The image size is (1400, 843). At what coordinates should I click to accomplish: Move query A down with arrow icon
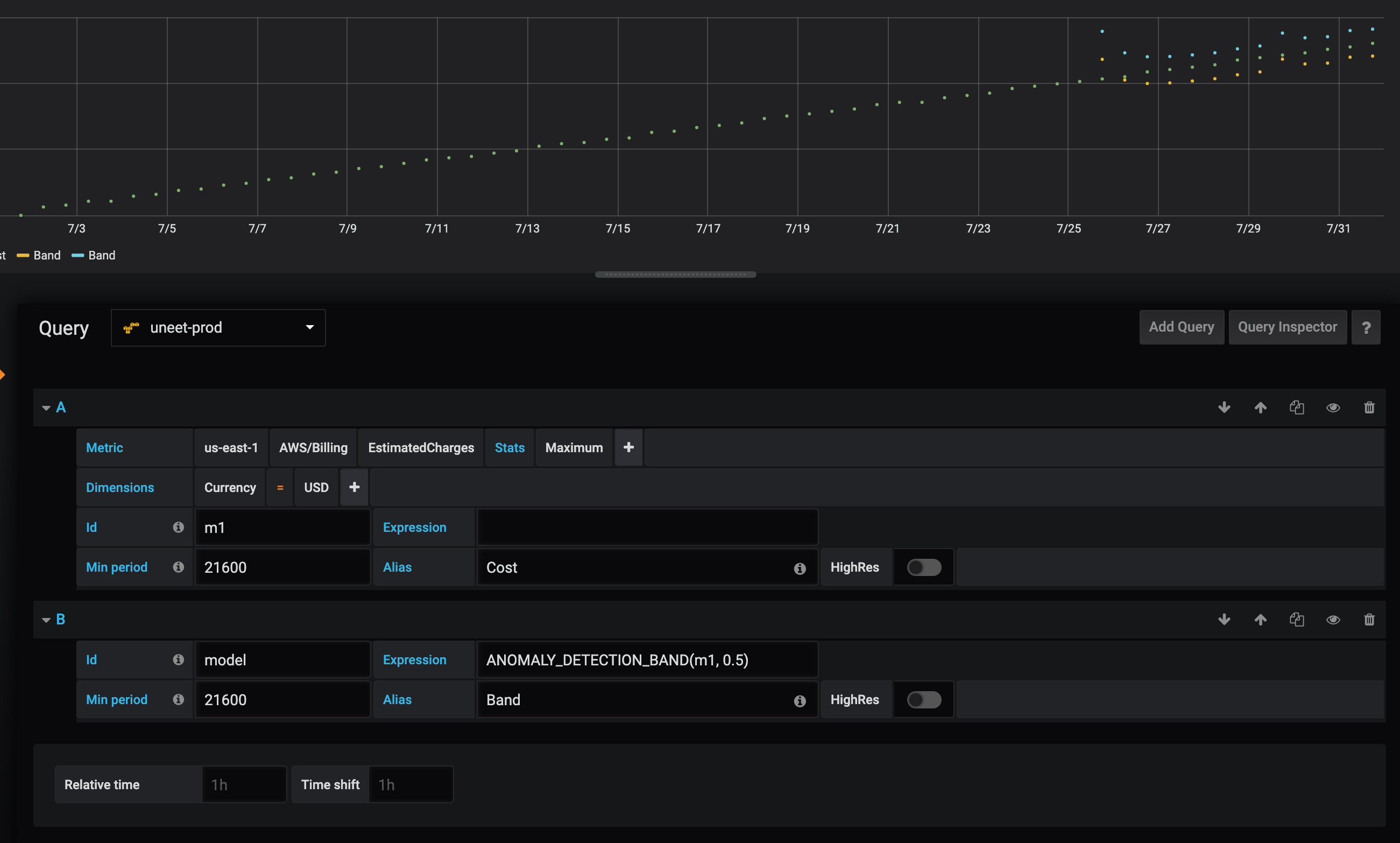[x=1224, y=408]
